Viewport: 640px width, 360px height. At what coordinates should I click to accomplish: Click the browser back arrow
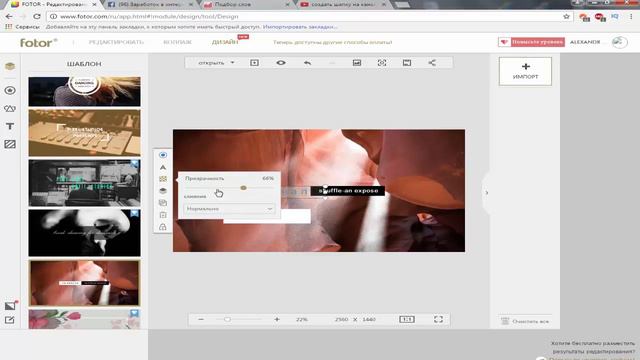click(x=9, y=17)
